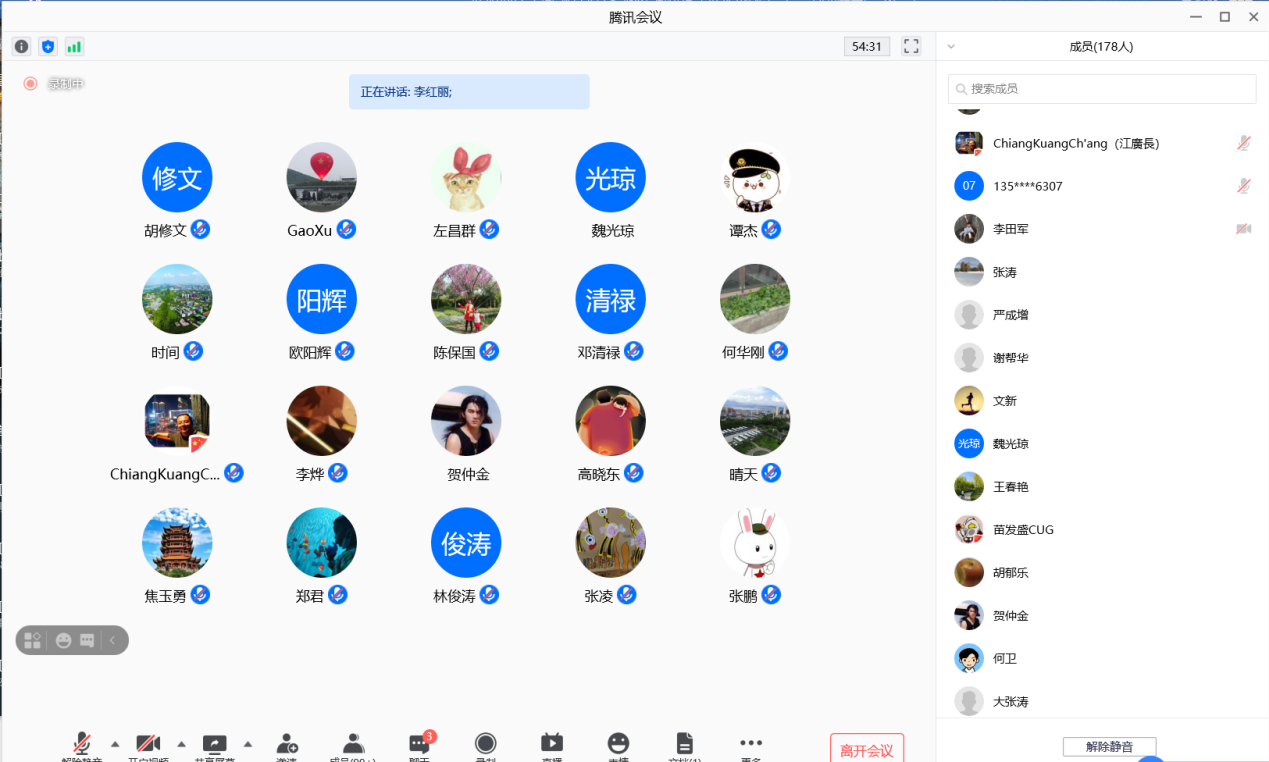Enter full screen mode

point(911,46)
